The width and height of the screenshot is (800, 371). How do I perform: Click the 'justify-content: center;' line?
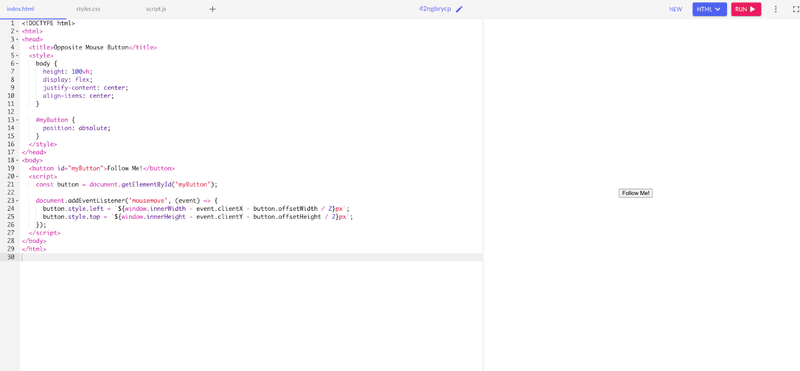tap(86, 87)
